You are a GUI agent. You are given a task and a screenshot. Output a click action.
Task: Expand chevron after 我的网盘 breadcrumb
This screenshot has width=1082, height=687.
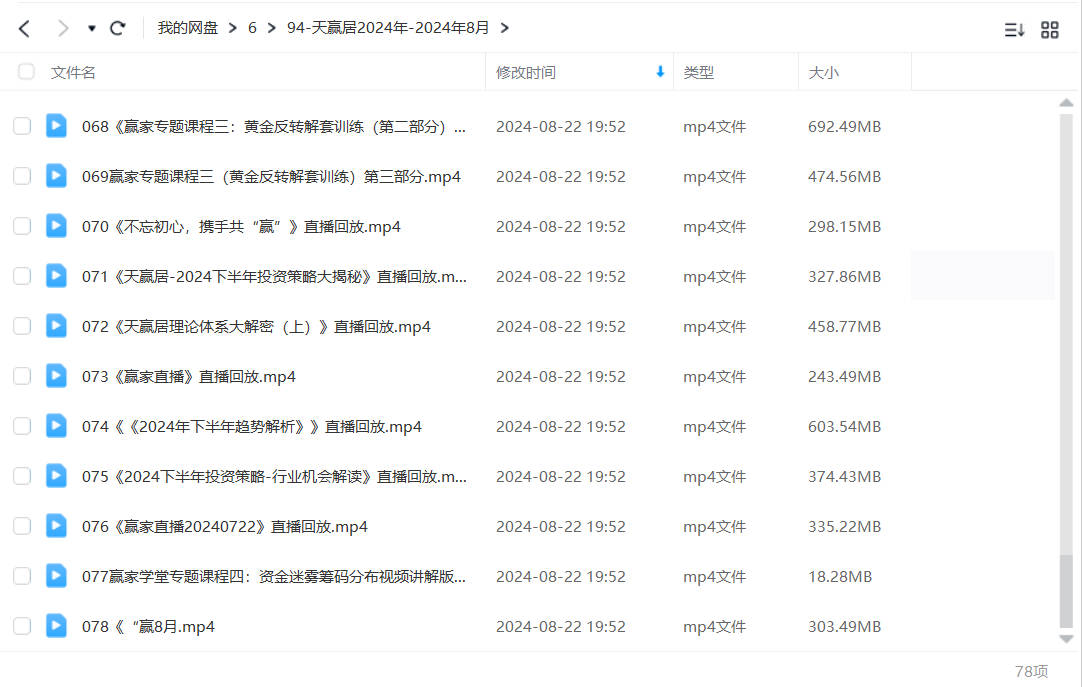click(x=233, y=28)
